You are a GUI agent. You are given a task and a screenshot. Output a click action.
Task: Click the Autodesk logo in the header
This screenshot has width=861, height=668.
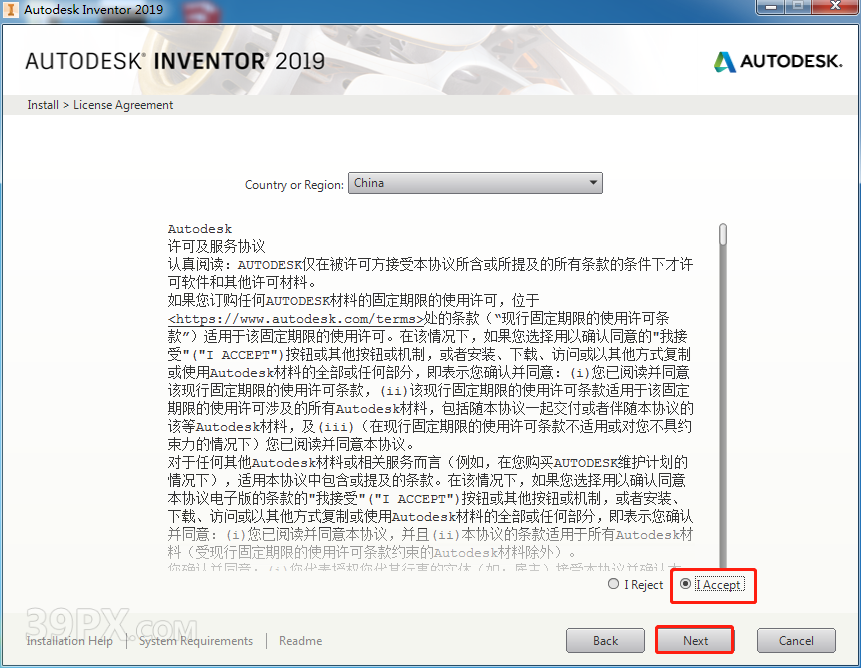pyautogui.click(x=778, y=61)
